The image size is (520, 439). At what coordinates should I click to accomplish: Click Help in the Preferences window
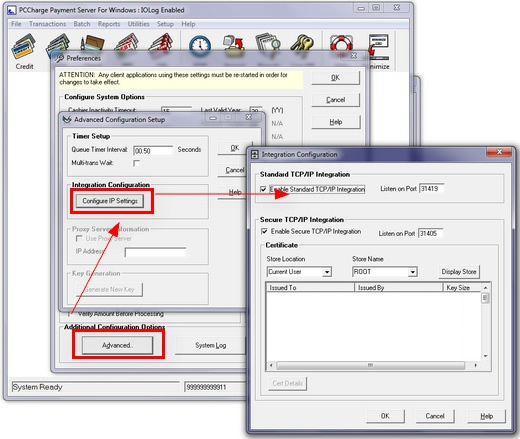tap(335, 122)
